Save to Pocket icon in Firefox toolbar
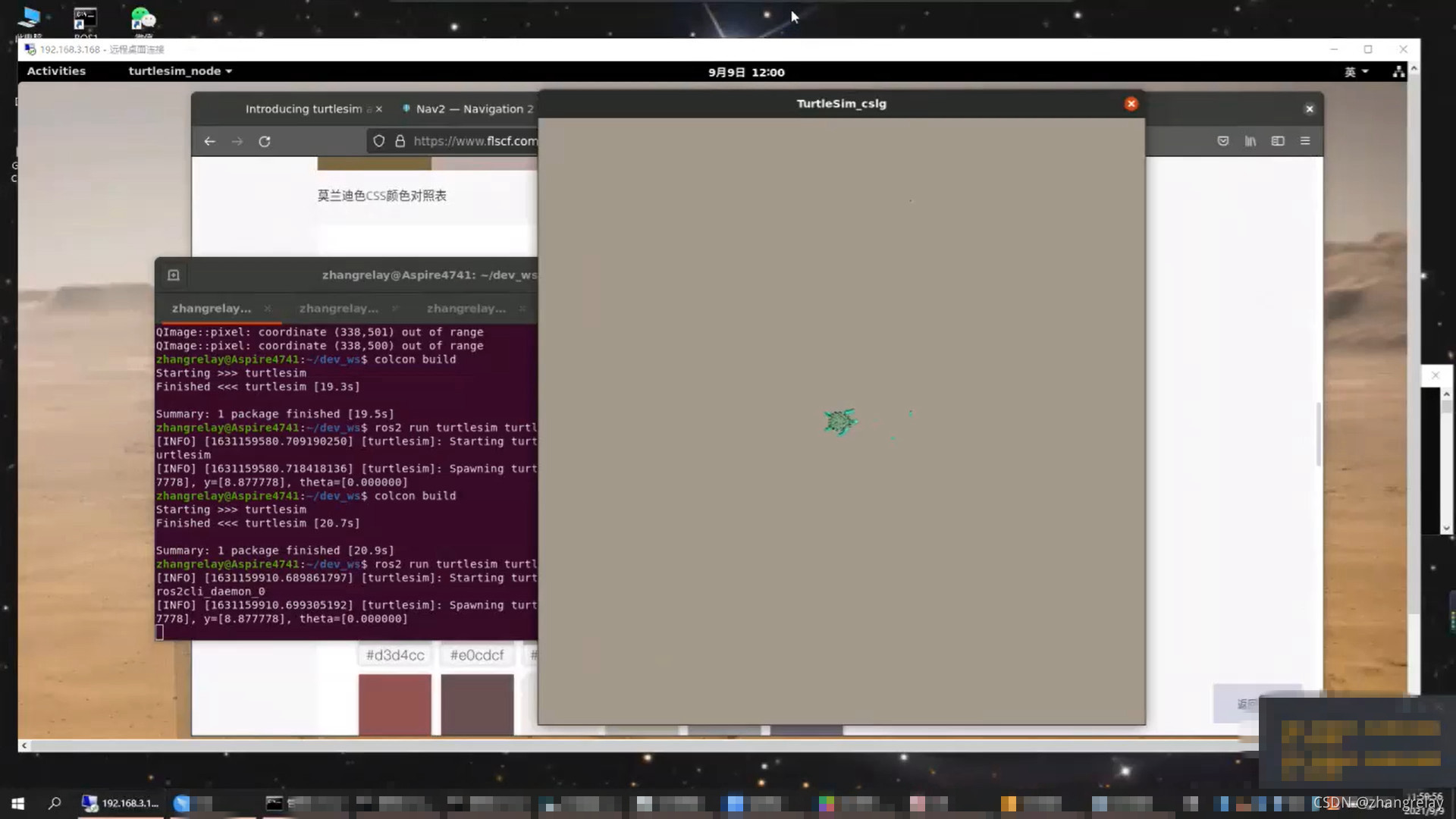 pos(1222,141)
